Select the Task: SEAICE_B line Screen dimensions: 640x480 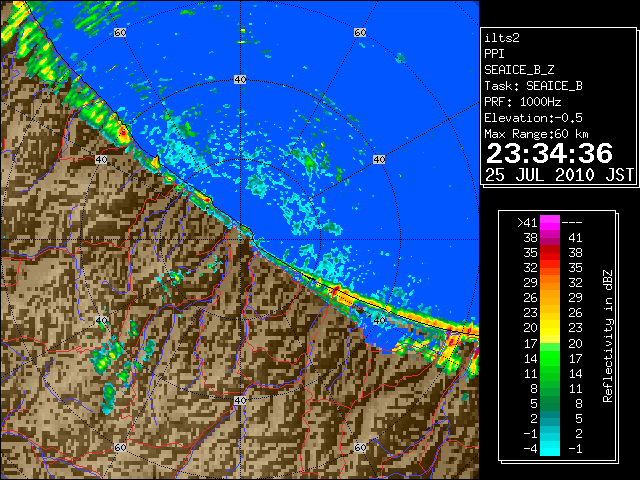(x=533, y=86)
